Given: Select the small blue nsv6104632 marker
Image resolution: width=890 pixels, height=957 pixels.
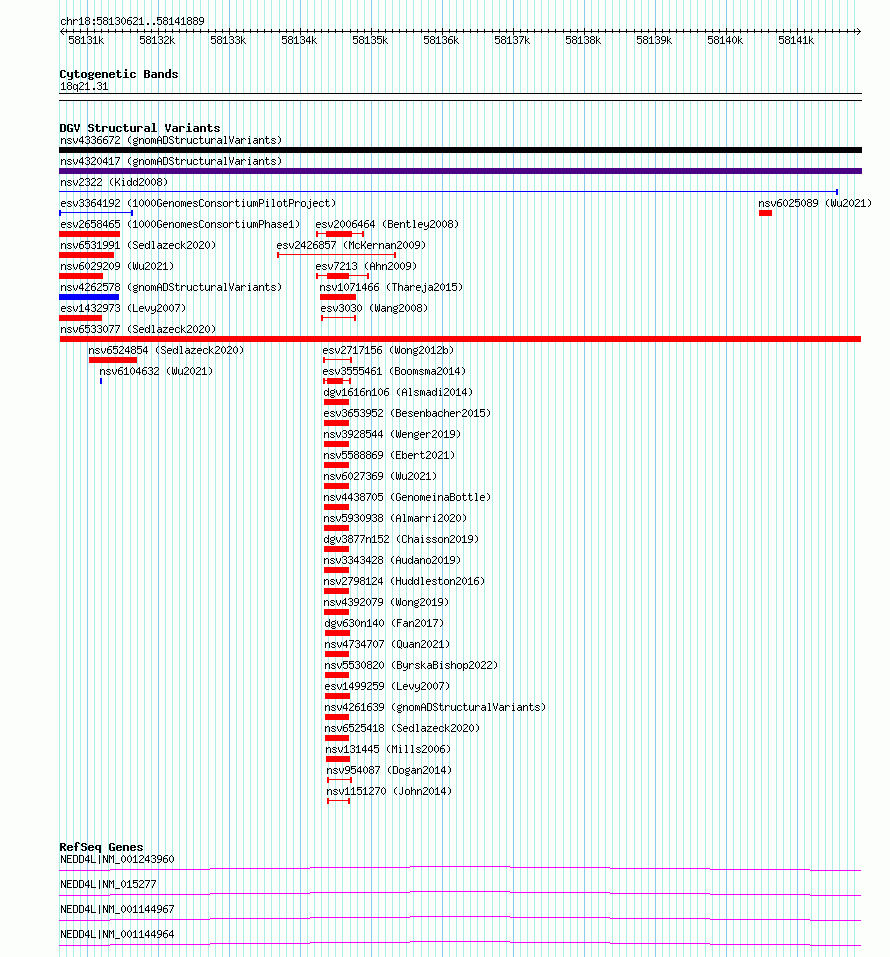Looking at the screenshot, I should click(101, 381).
